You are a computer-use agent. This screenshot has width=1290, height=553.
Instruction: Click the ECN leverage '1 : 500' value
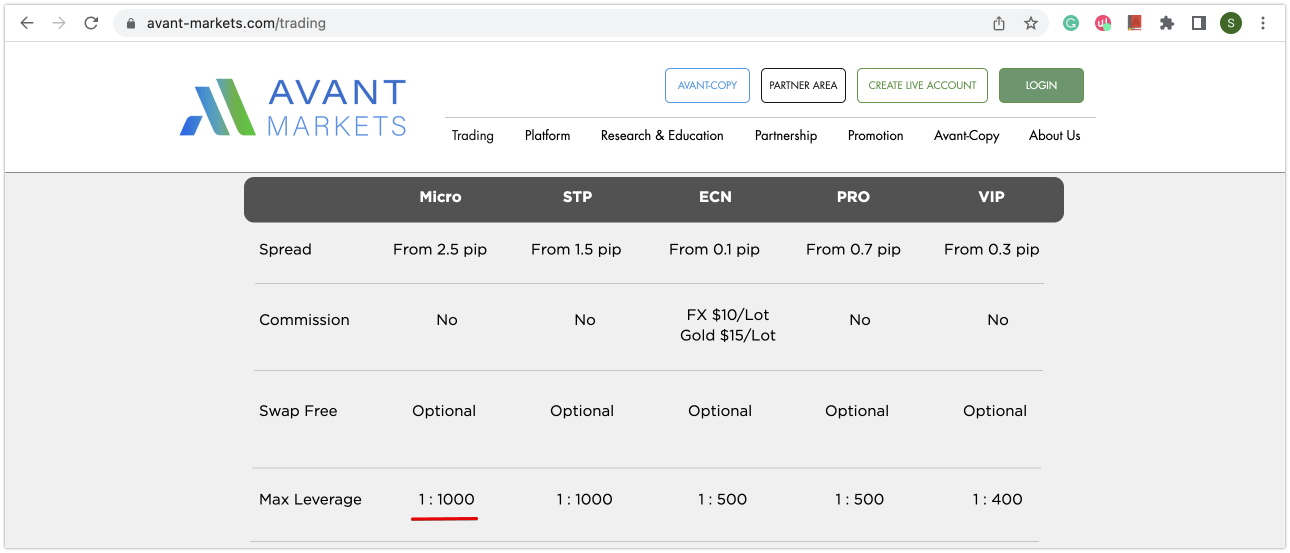[722, 499]
